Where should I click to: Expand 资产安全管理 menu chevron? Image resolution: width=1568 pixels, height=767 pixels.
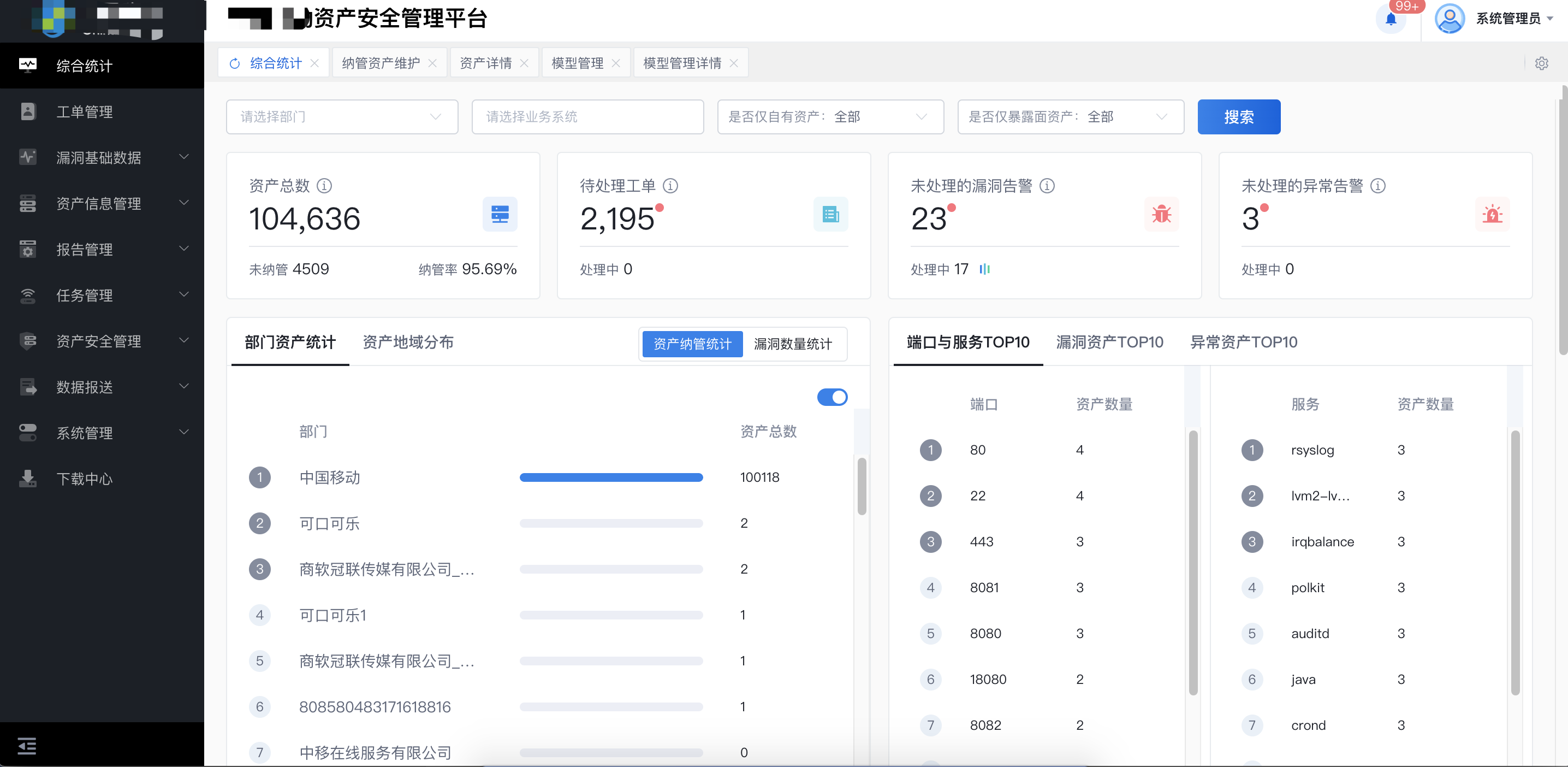183,340
